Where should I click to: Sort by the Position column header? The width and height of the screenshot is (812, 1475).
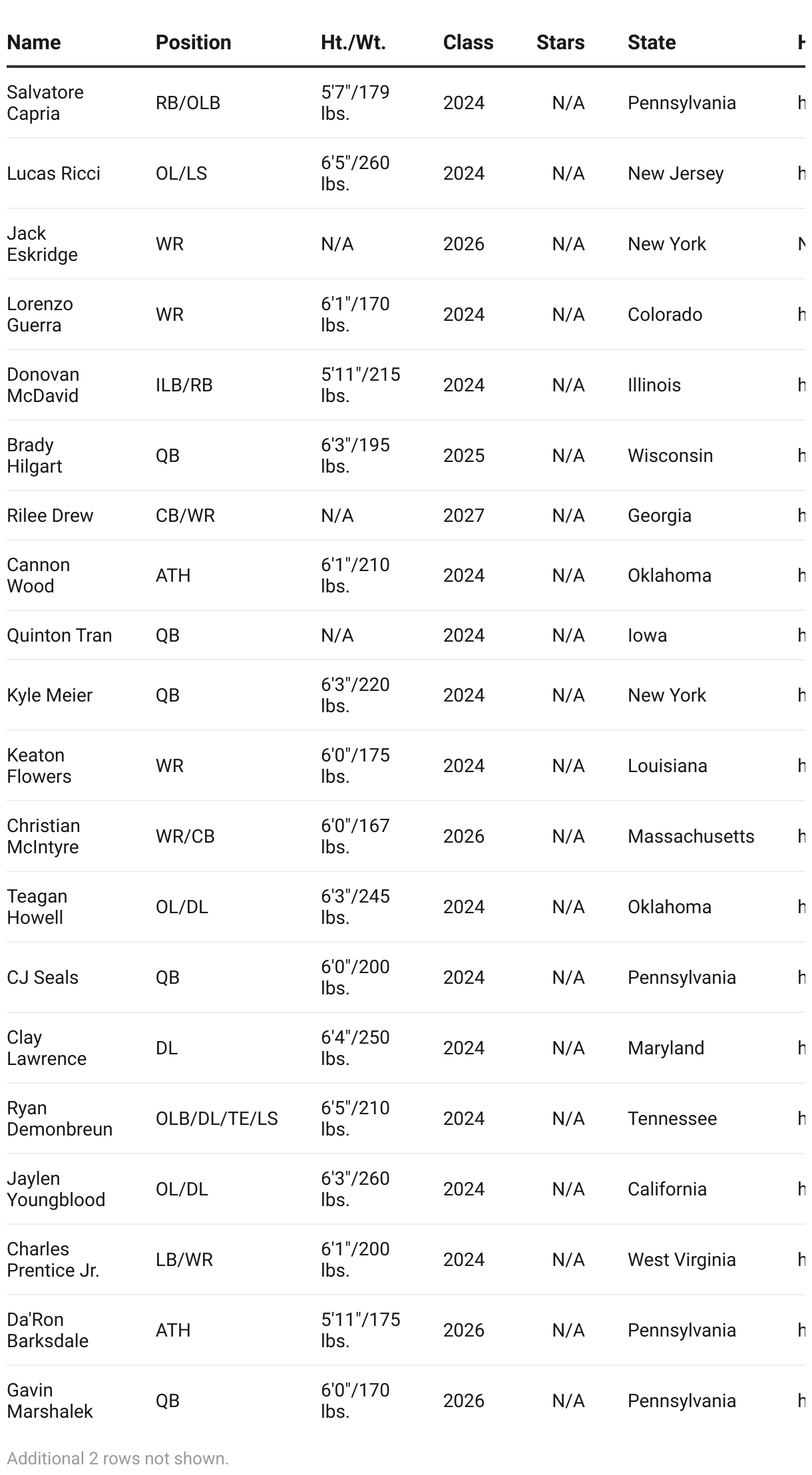[x=193, y=42]
